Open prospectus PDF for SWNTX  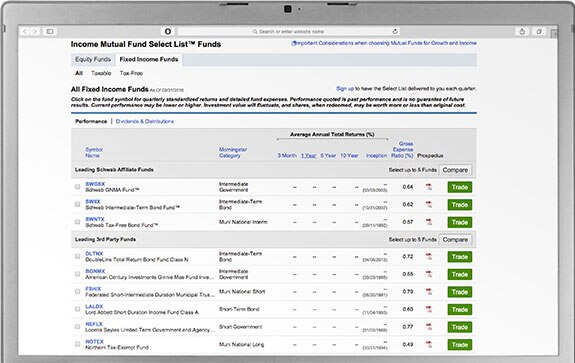[429, 222]
